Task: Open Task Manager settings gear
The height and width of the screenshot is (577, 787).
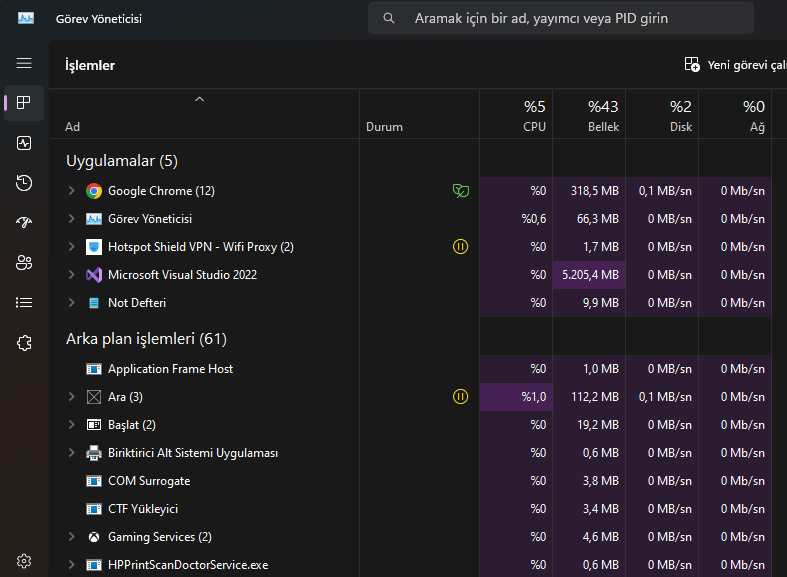Action: click(24, 561)
